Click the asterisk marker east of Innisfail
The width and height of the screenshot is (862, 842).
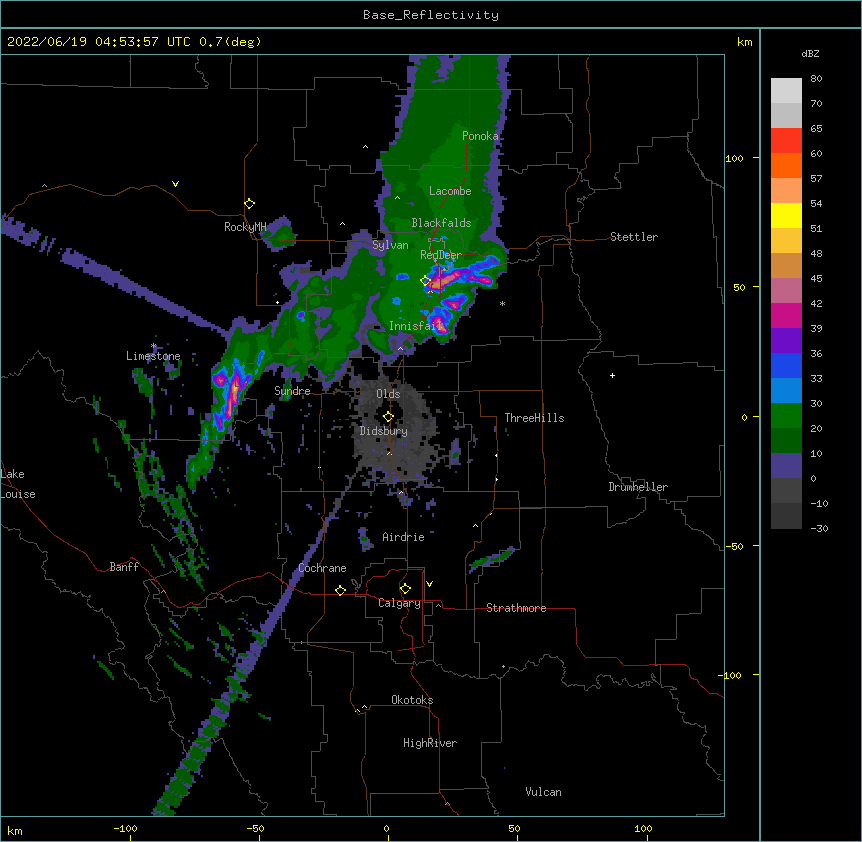pos(502,303)
